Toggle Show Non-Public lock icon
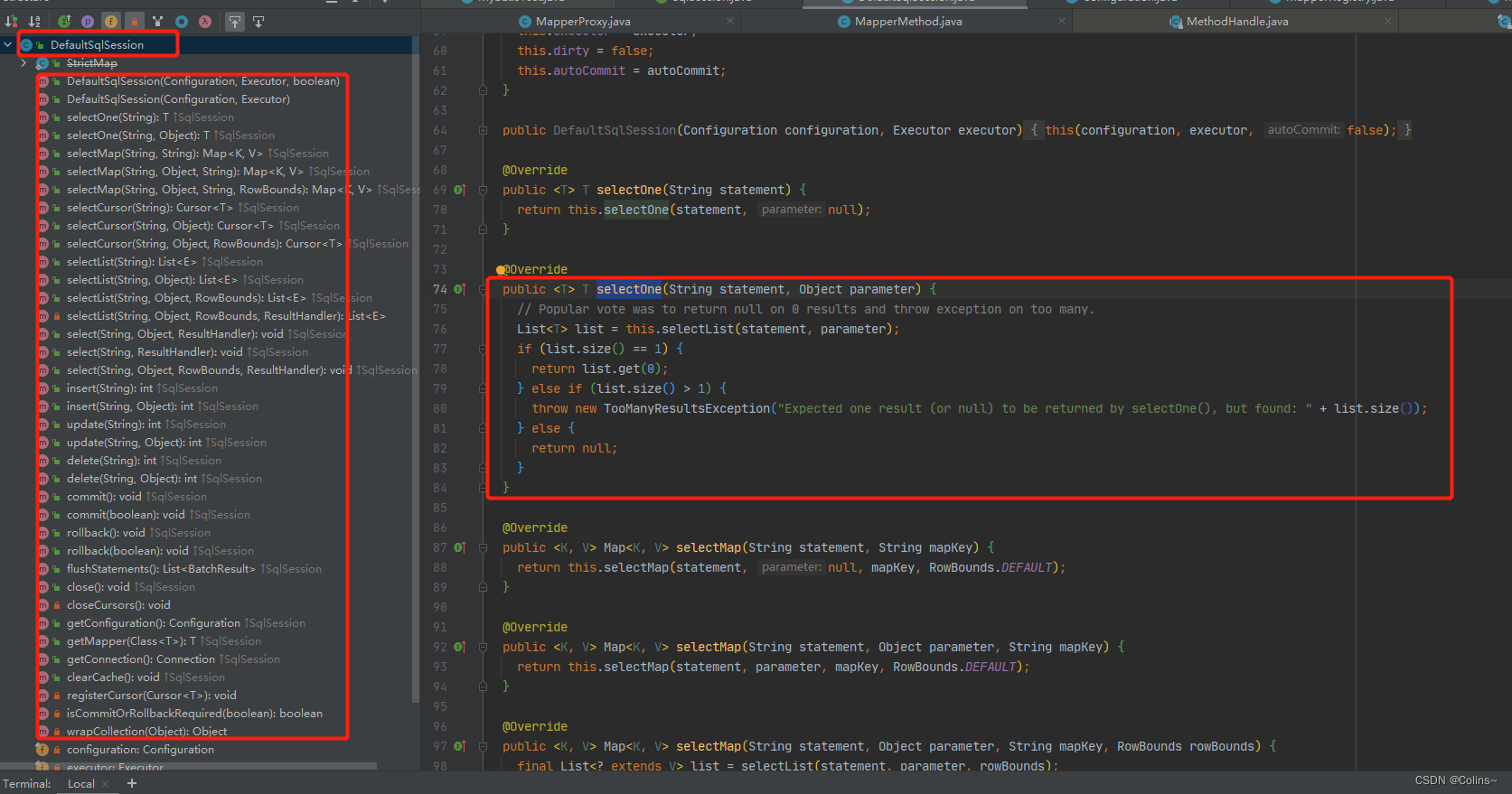Viewport: 1512px width, 794px height. click(134, 21)
